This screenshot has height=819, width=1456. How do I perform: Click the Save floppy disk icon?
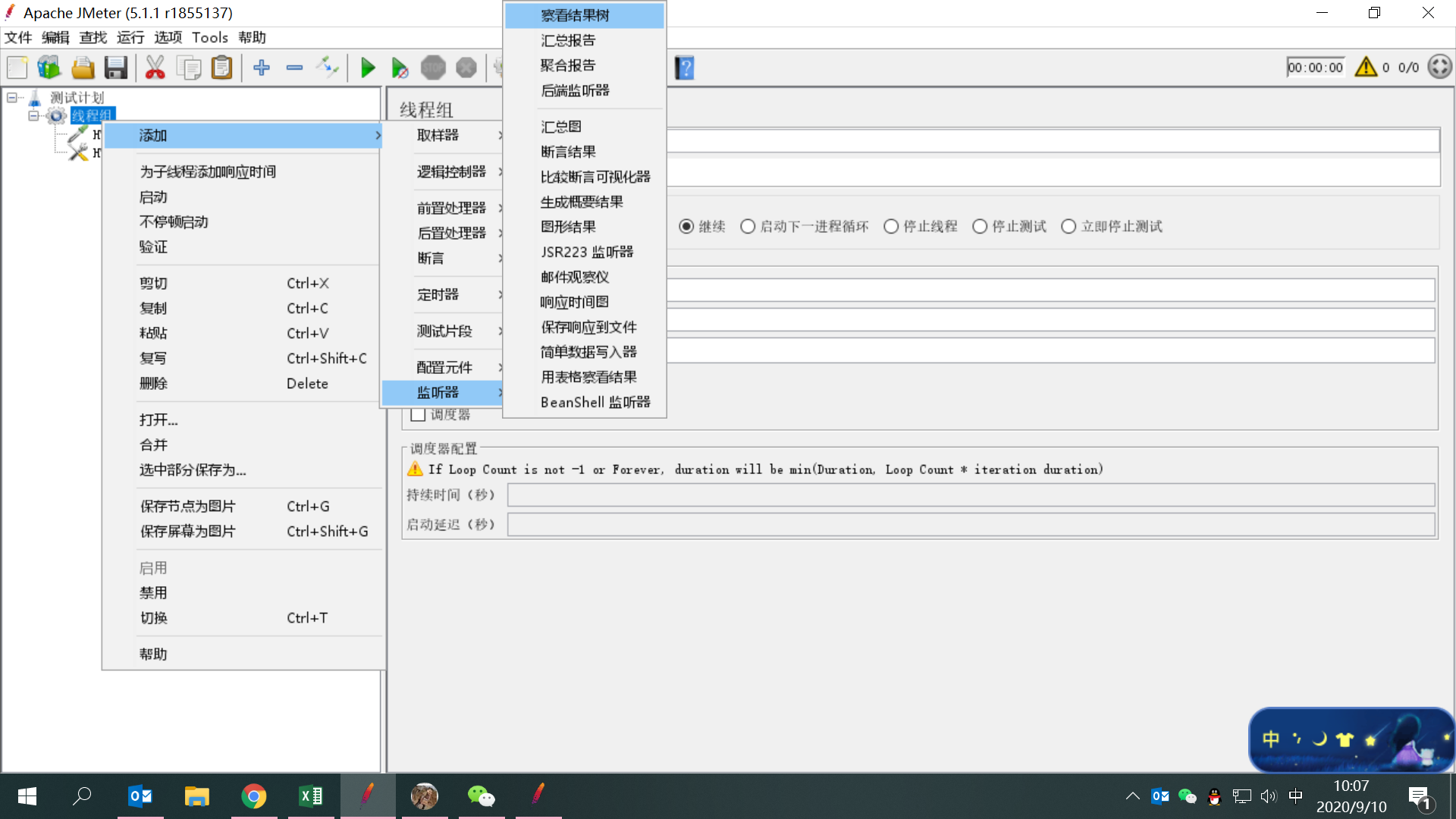(116, 68)
